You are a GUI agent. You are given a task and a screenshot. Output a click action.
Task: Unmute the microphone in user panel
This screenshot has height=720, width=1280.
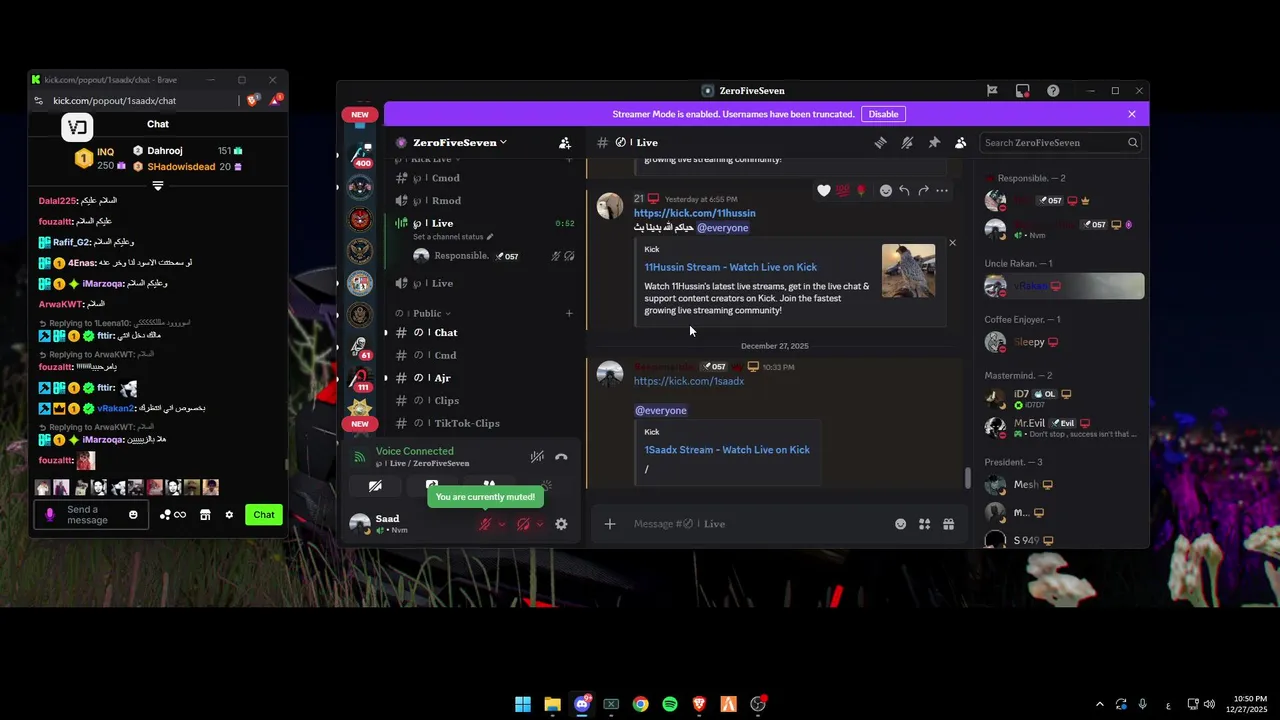(x=485, y=524)
